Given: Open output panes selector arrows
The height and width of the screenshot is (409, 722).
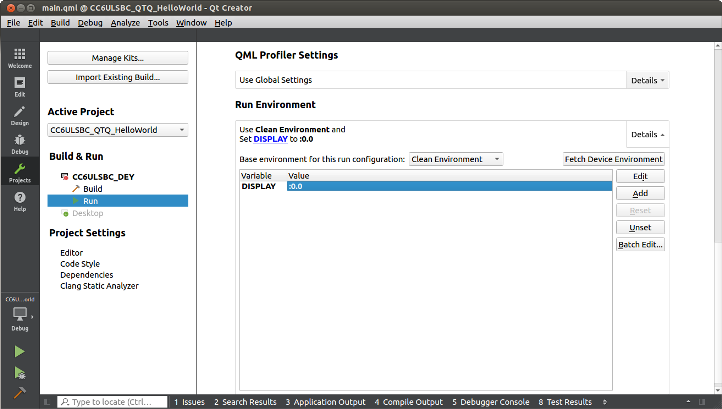Looking at the screenshot, I should [605, 402].
